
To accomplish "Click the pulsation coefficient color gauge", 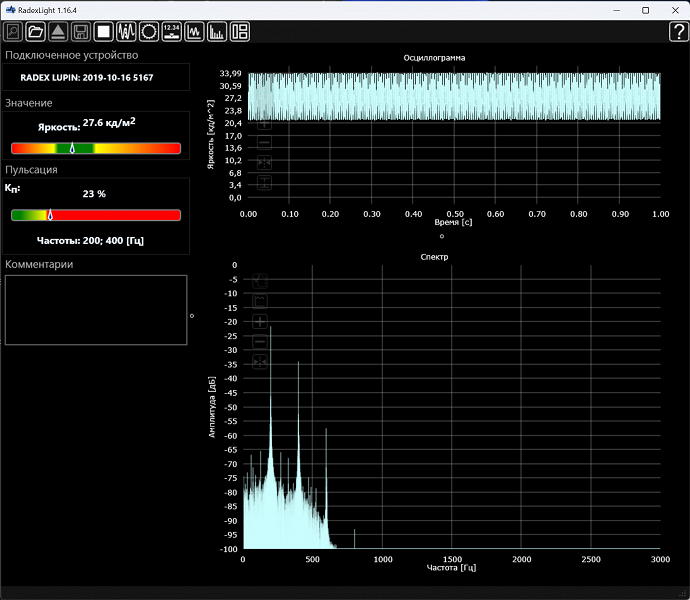I will (96, 215).
